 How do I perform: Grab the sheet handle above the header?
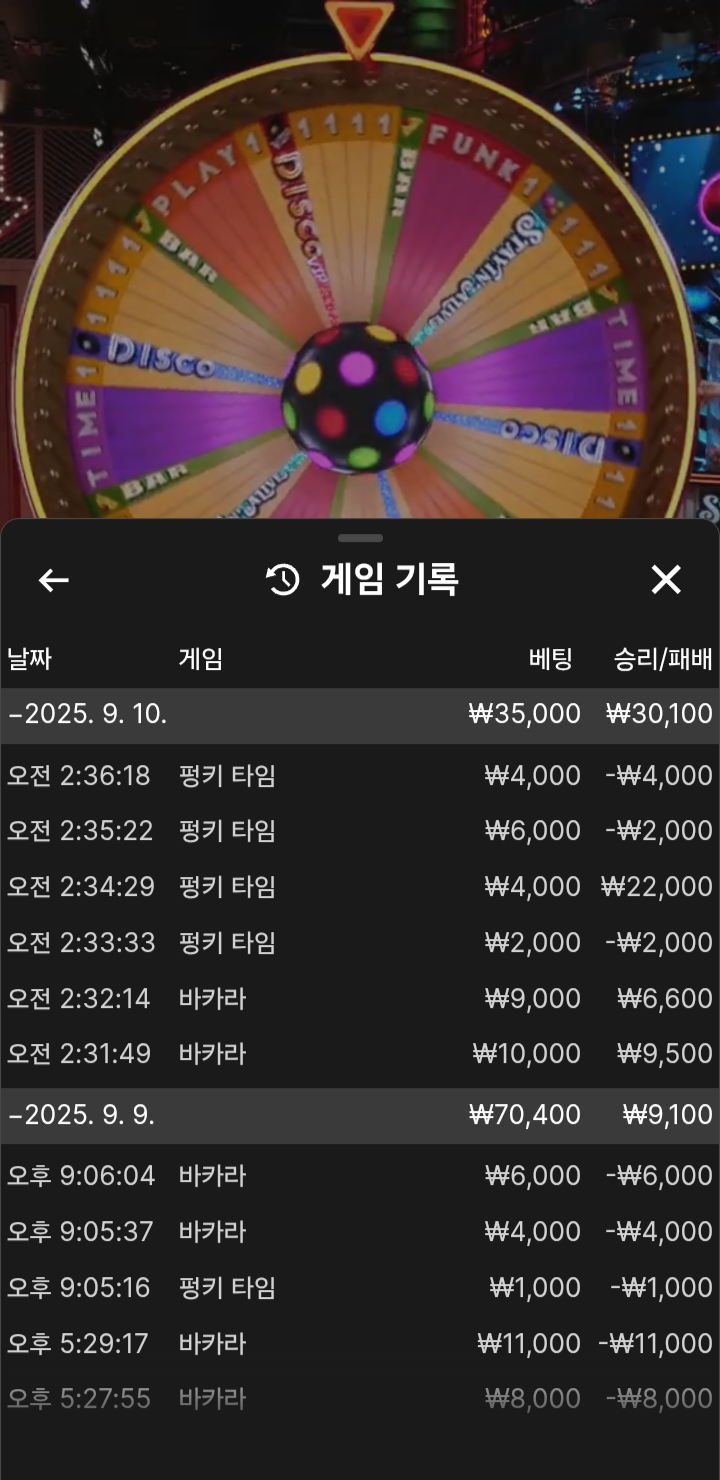click(x=360, y=538)
